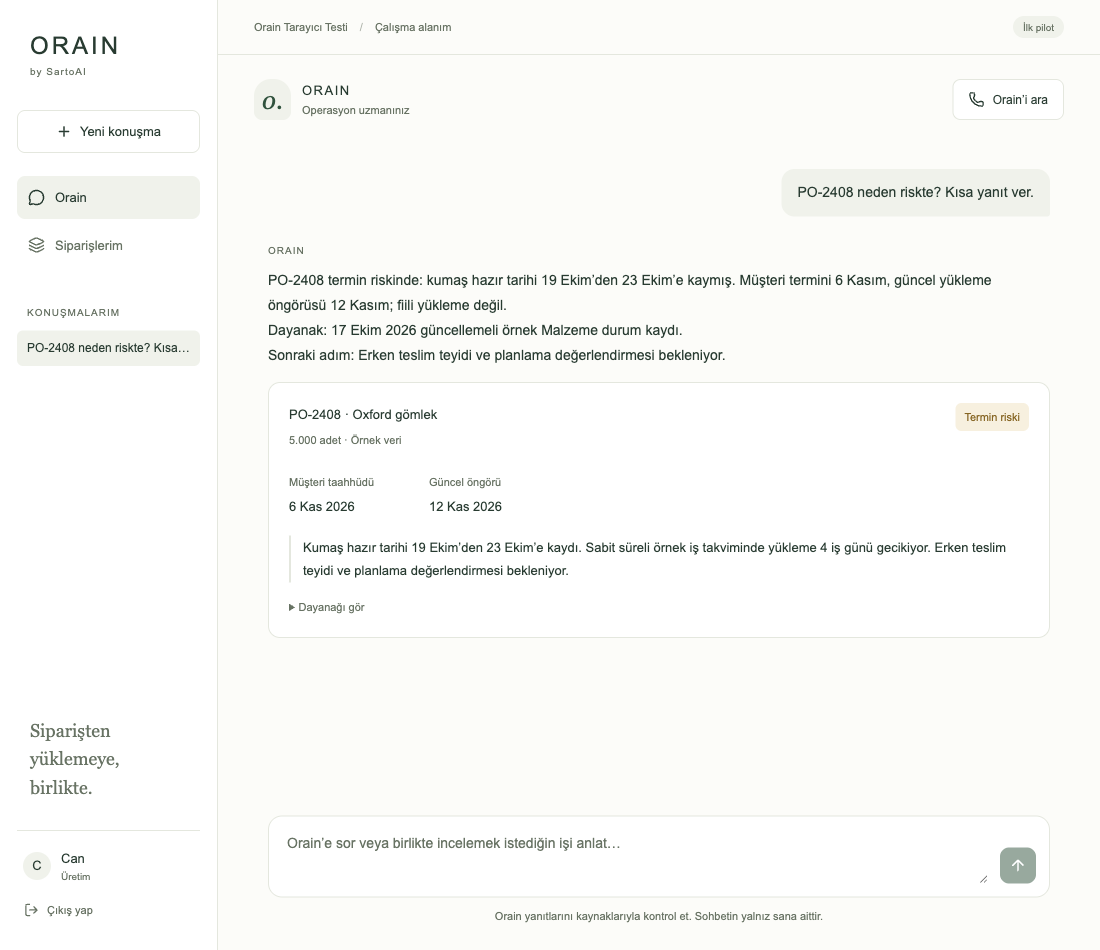Click the 'Operasyon uzmanınız' subtitle
Image resolution: width=1100 pixels, height=950 pixels.
tap(356, 110)
